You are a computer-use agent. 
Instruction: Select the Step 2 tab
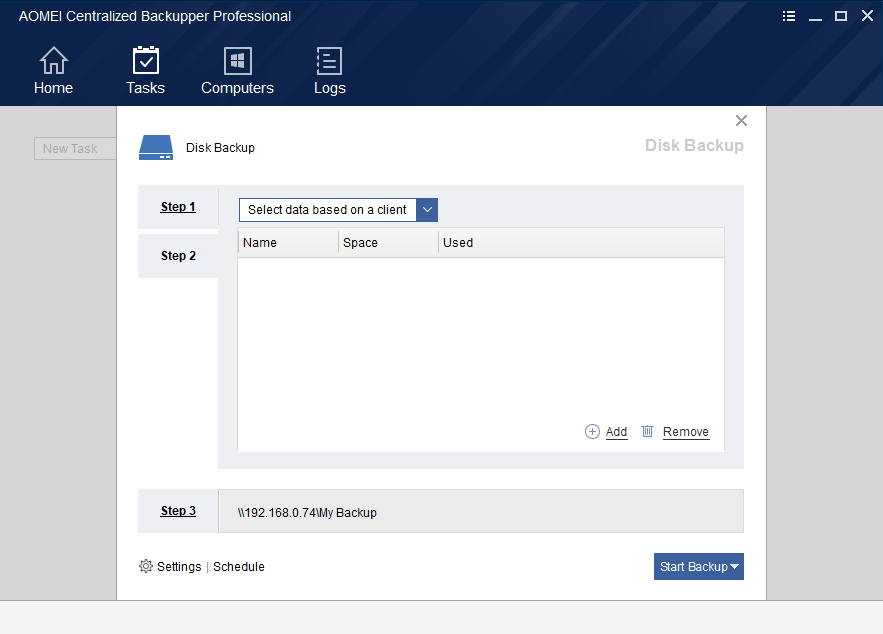[178, 256]
